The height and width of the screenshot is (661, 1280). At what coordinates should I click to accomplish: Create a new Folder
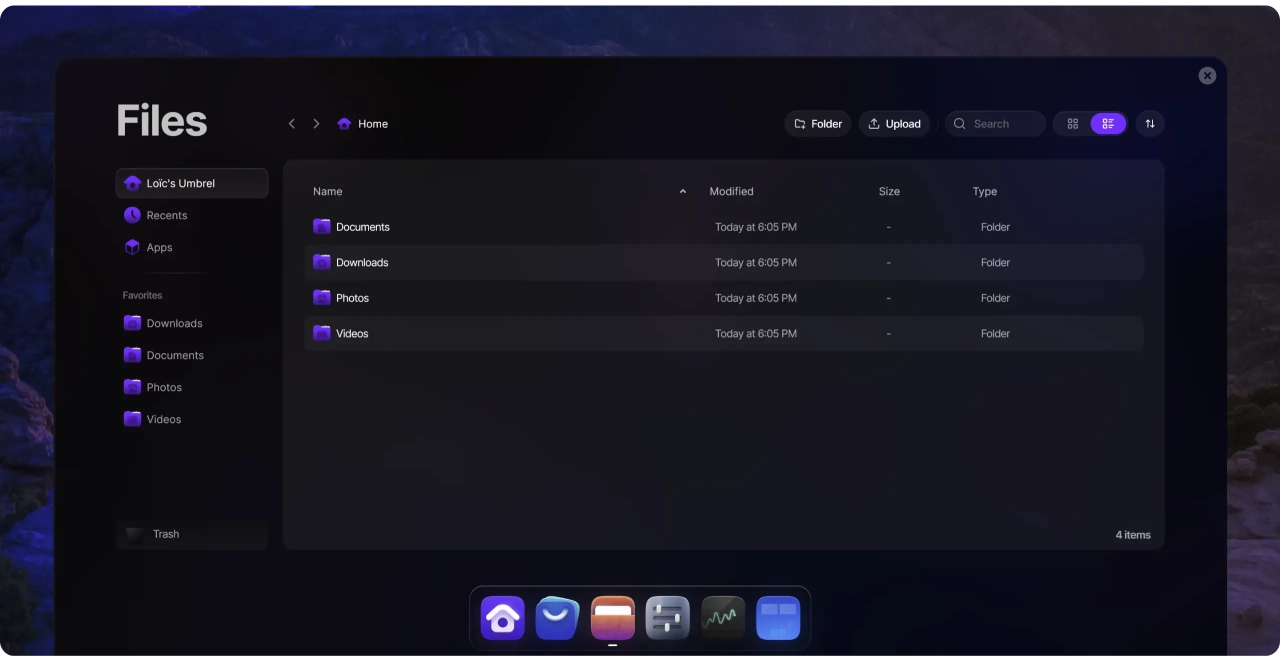click(817, 124)
